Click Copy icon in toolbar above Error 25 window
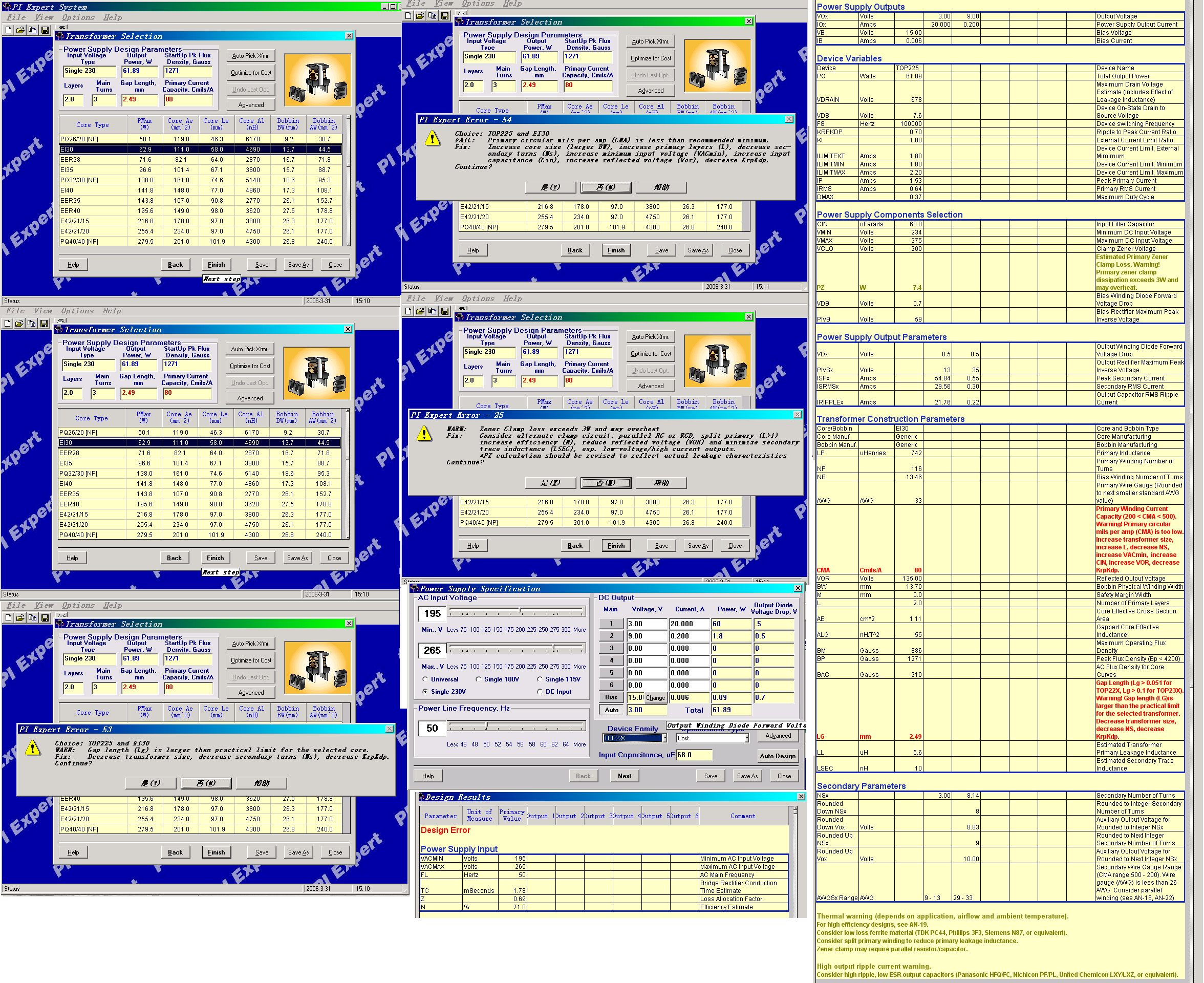Image resolution: width=1204 pixels, height=983 pixels. [x=433, y=311]
